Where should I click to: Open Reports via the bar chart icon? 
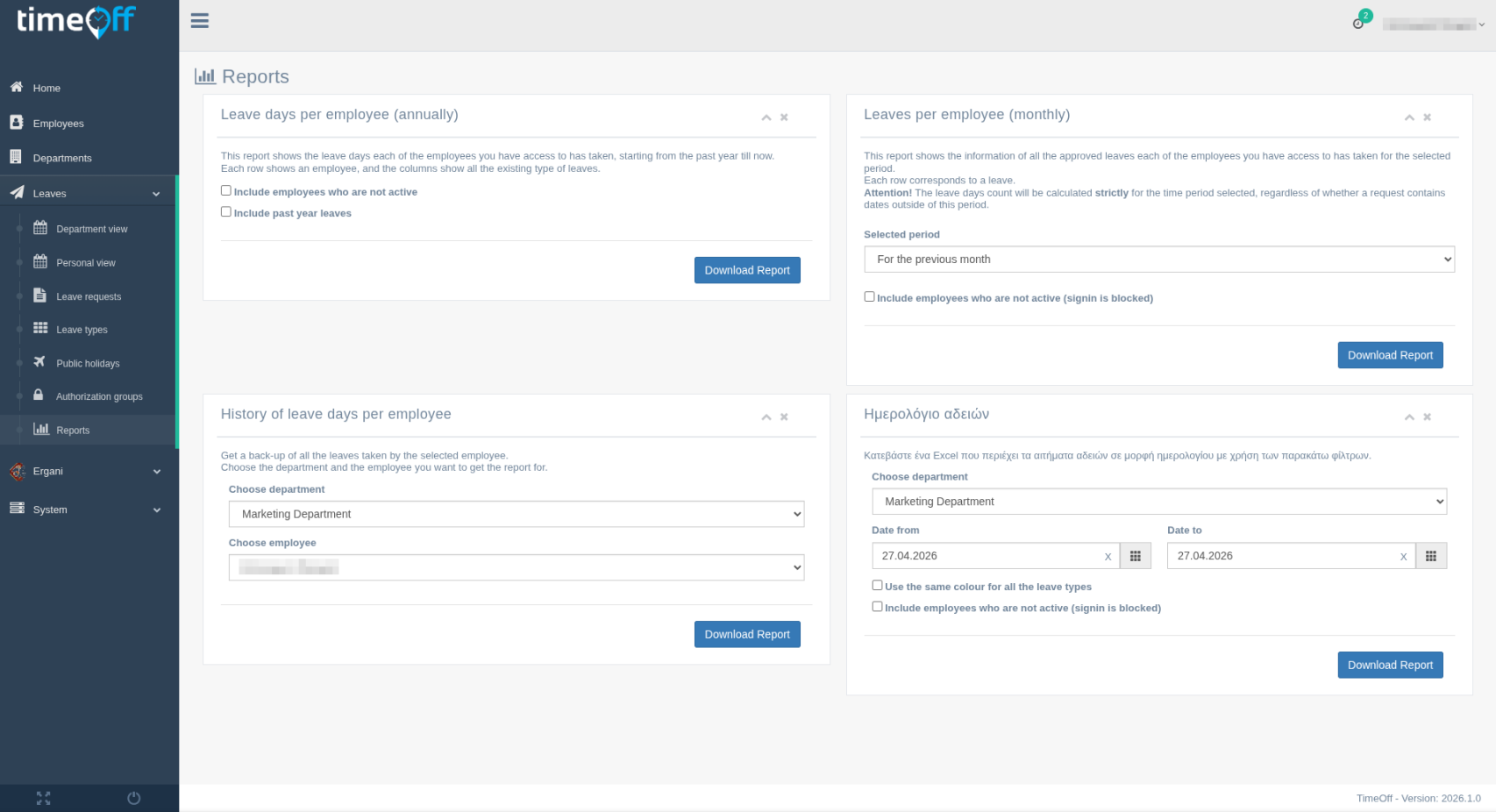point(40,430)
